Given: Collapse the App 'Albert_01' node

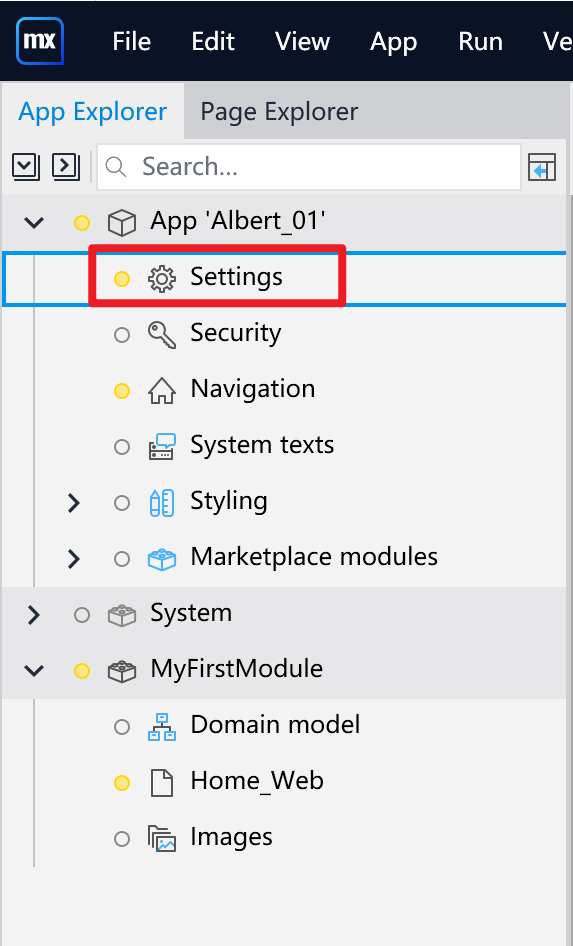Looking at the screenshot, I should tap(34, 223).
